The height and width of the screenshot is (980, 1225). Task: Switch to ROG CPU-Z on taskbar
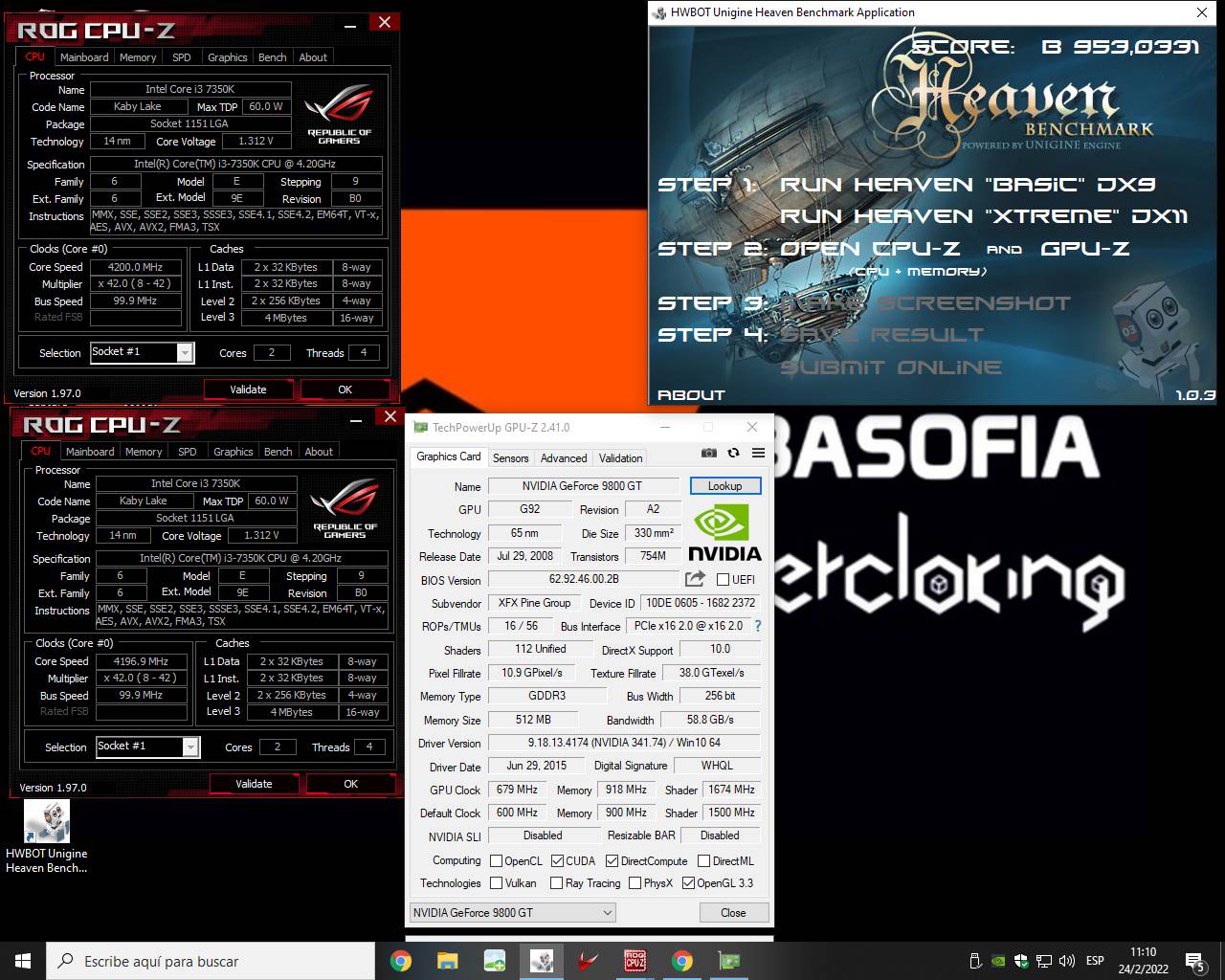click(x=635, y=960)
